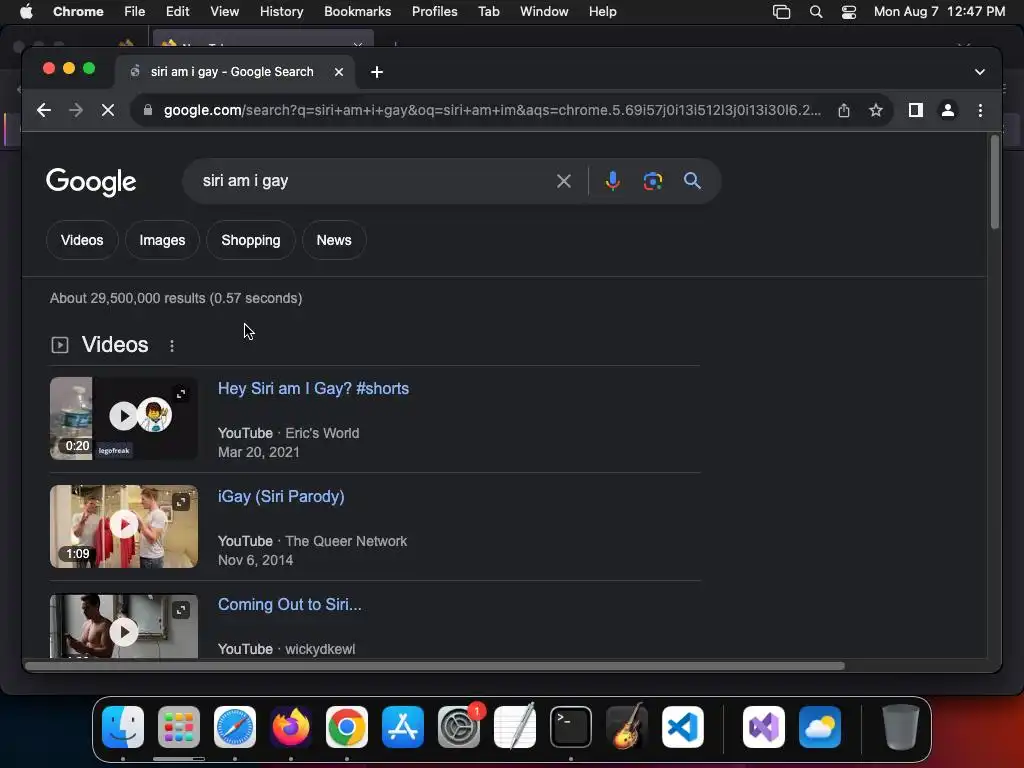
Task: Close the Google Search tab
Action: [x=339, y=72]
